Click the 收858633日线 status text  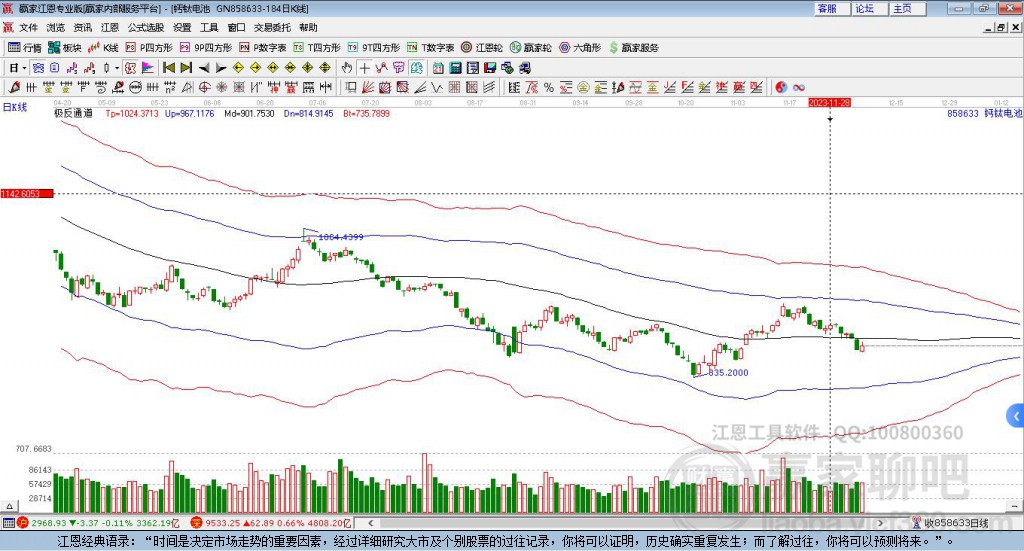[x=955, y=523]
